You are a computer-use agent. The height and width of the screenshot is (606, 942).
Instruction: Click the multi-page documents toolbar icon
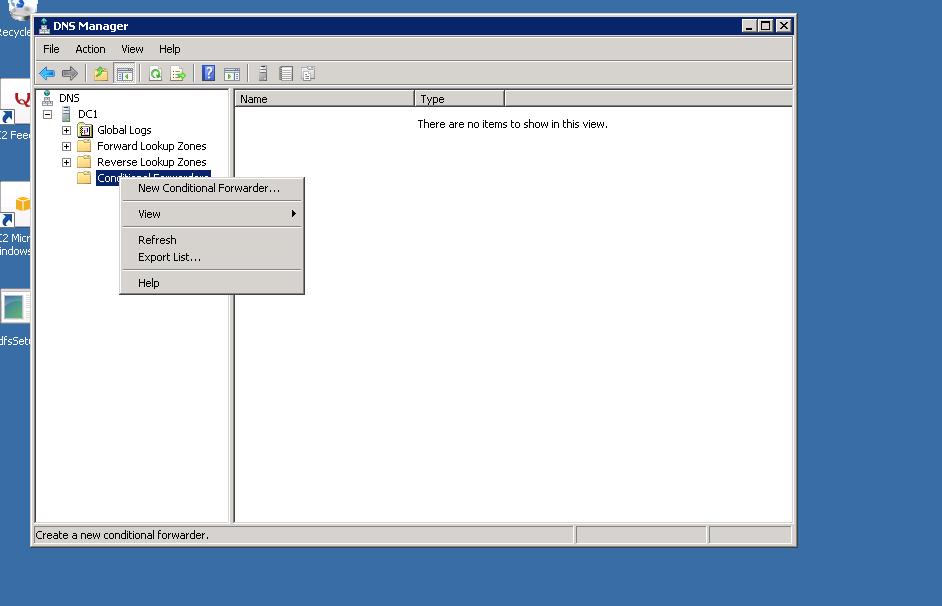click(308, 74)
